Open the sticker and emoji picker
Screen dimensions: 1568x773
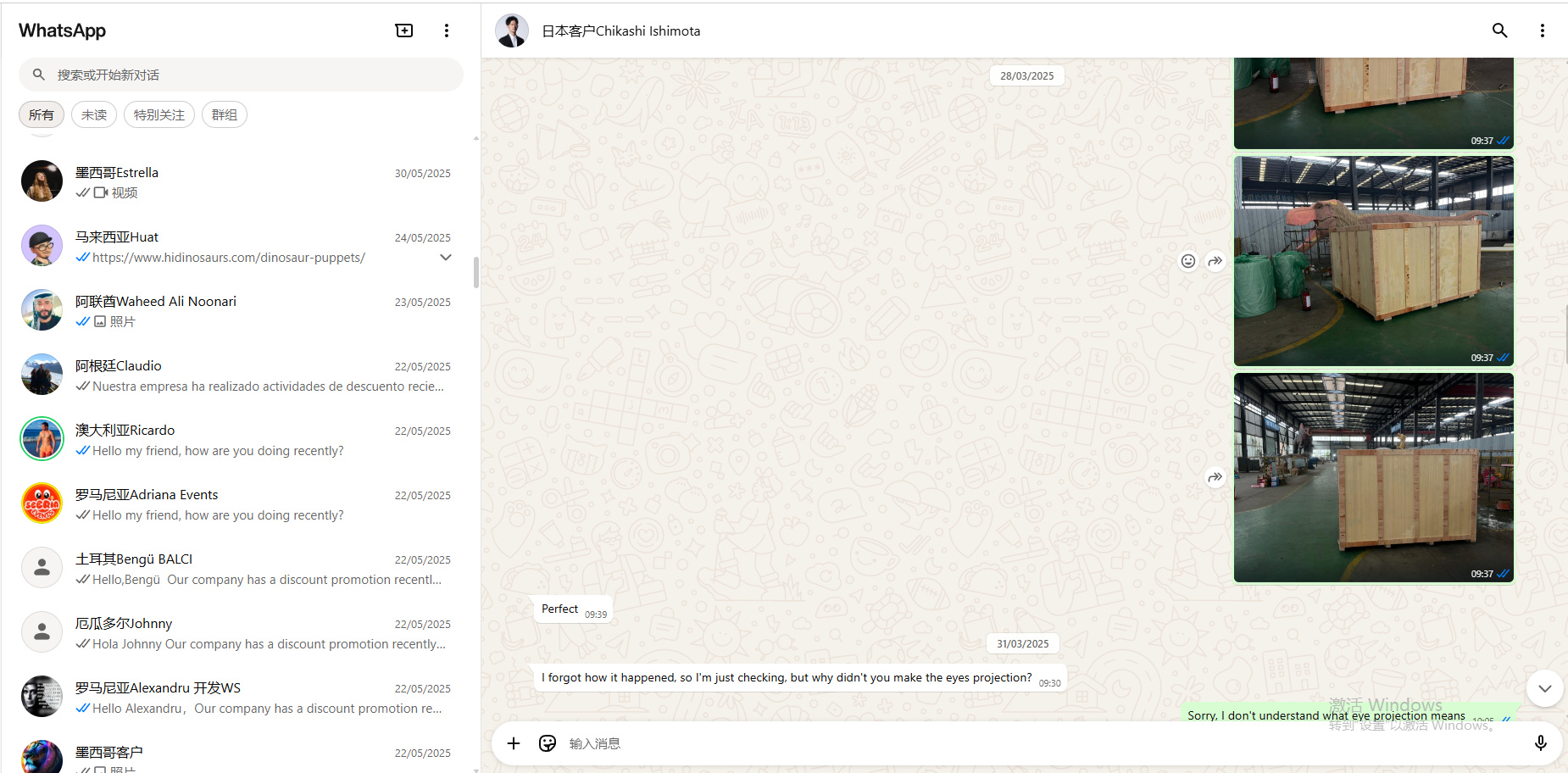point(548,743)
